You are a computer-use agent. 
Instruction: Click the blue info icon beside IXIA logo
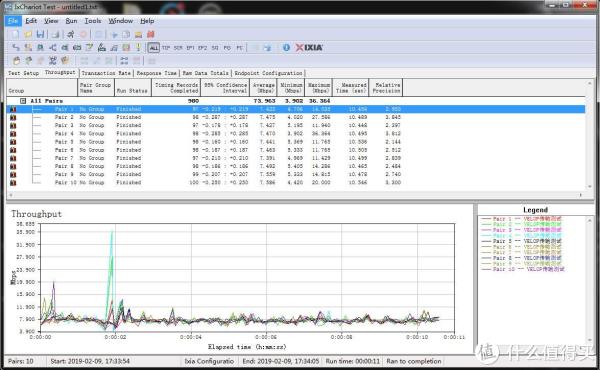coord(286,47)
